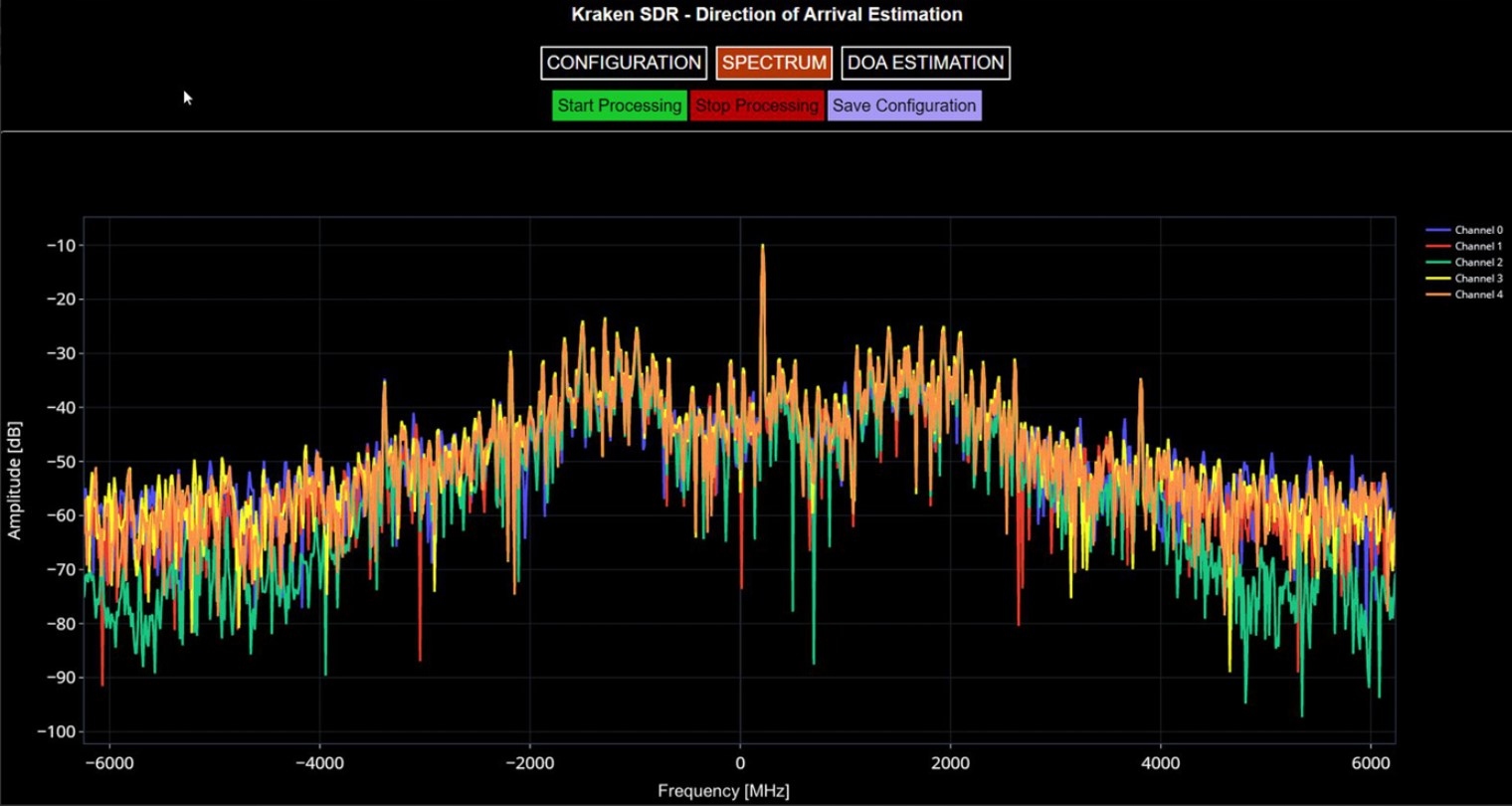Screen dimensions: 1512x806
Task: Toggle the Channel 3 legend entry
Action: [1464, 279]
